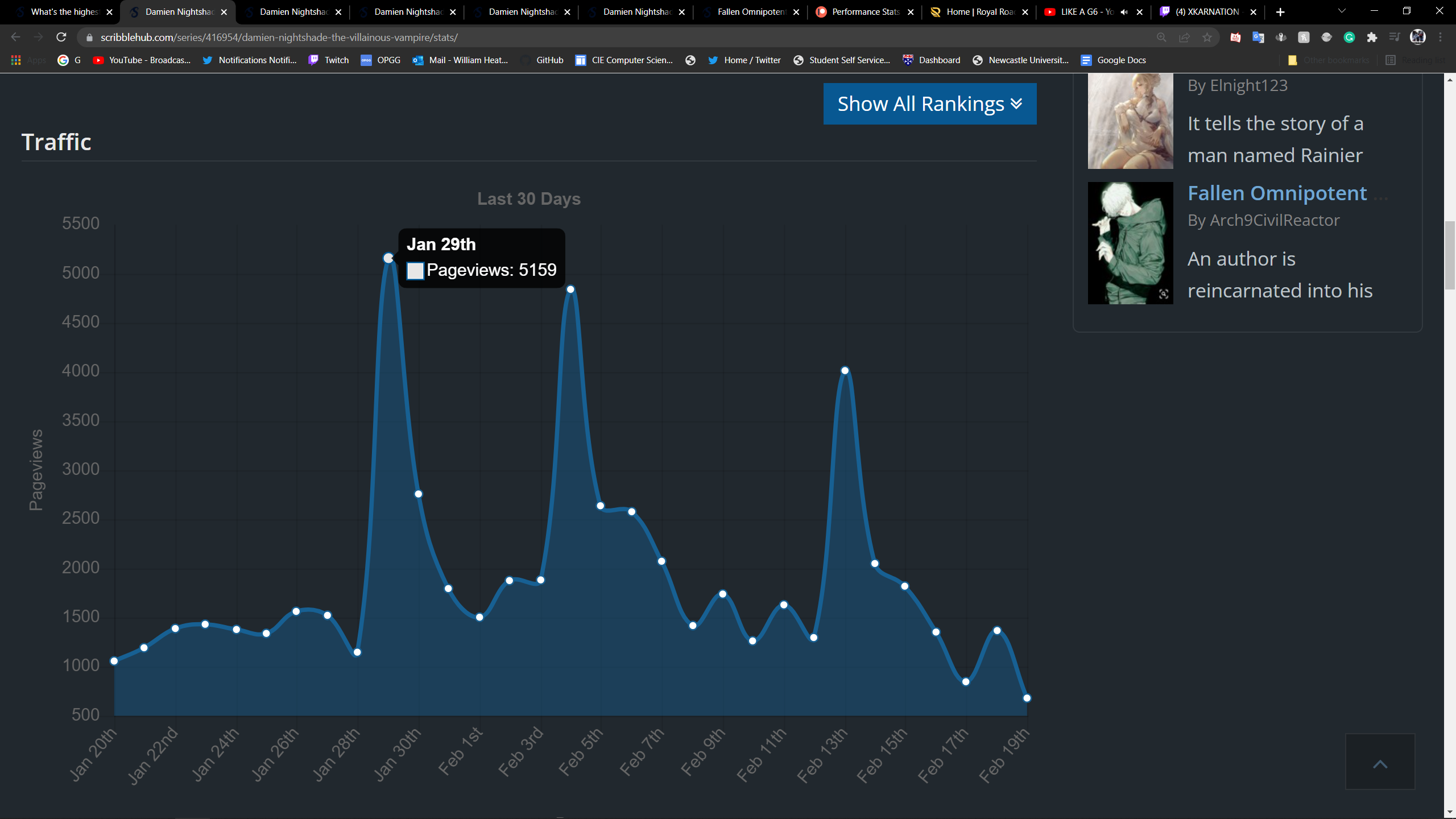Image resolution: width=1456 pixels, height=819 pixels.
Task: Click the zoom magnifier in address bar
Action: tap(1161, 38)
